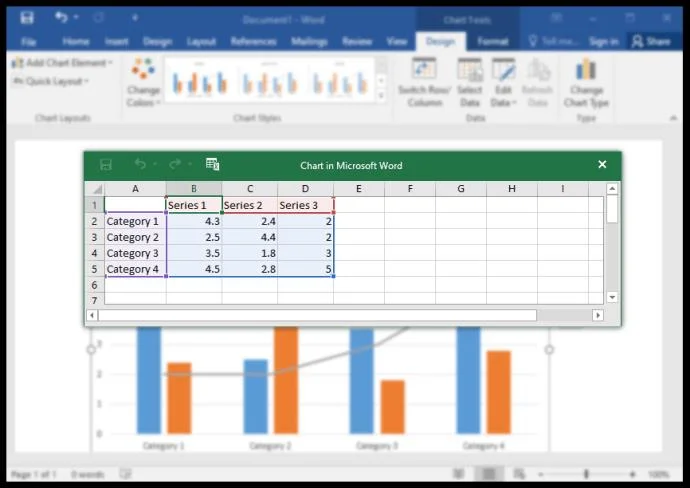The image size is (690, 488).
Task: Click the spreadsheet scroll up arrow
Action: 612,189
